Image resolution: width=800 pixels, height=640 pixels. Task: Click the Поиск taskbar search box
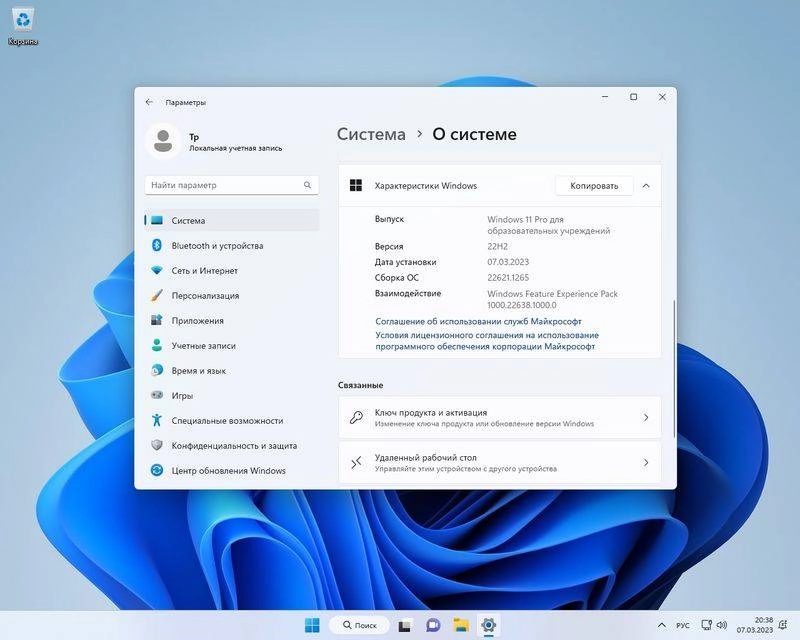[359, 625]
